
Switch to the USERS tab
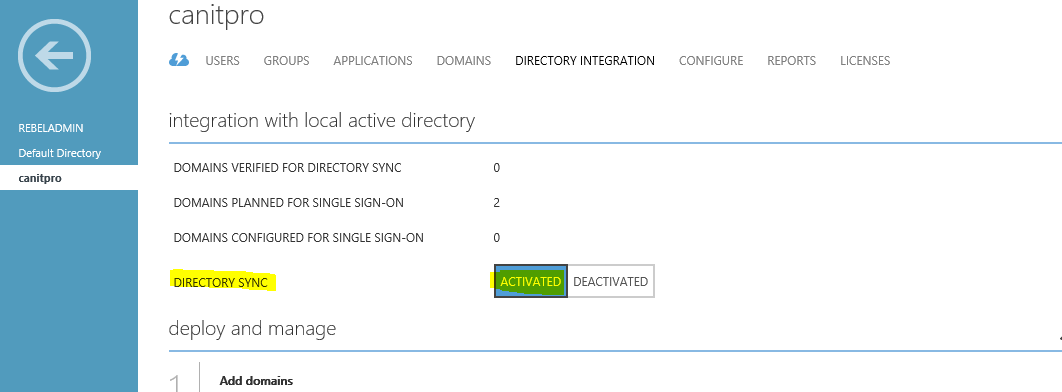[222, 61]
